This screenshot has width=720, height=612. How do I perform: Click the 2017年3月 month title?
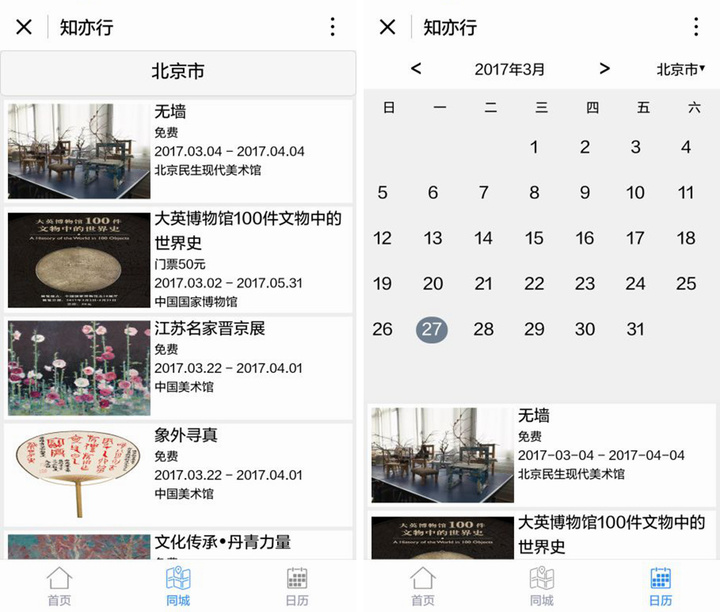509,69
